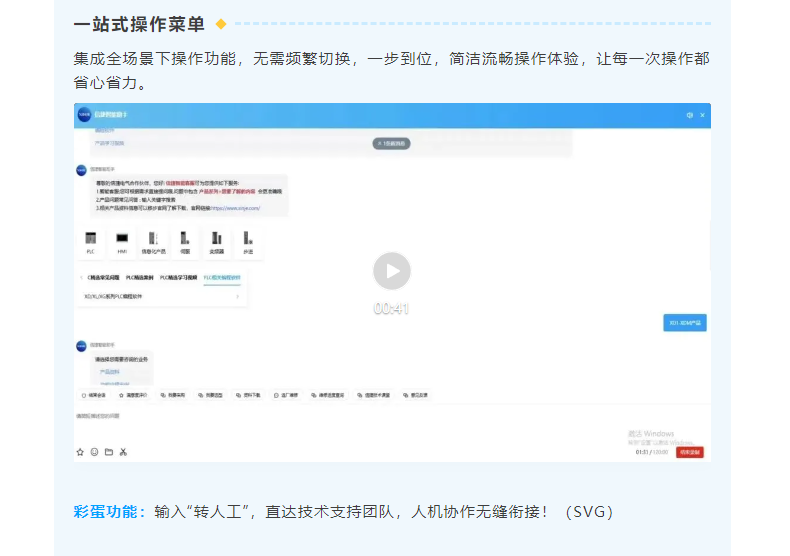Open the emoji smiley picker
The height and width of the screenshot is (556, 790).
point(95,452)
